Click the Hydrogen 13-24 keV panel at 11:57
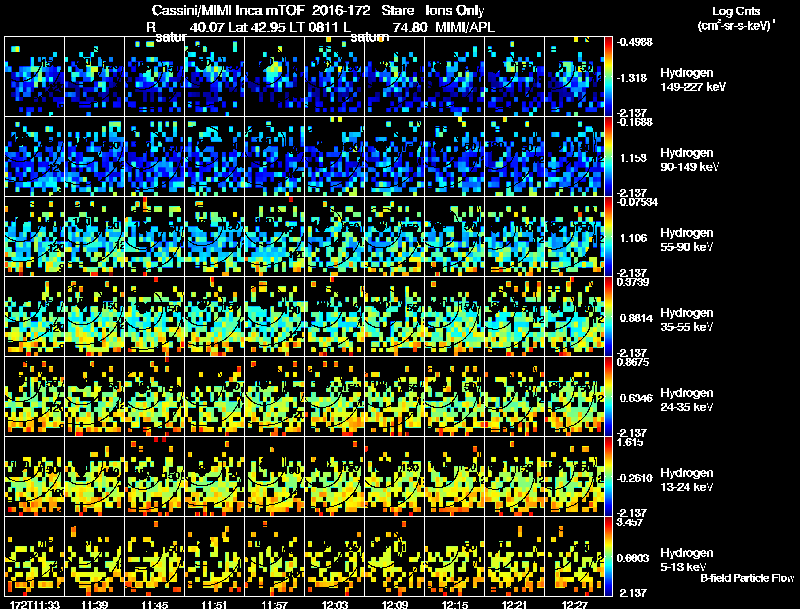Screen dimensions: 800x609 pyautogui.click(x=275, y=476)
